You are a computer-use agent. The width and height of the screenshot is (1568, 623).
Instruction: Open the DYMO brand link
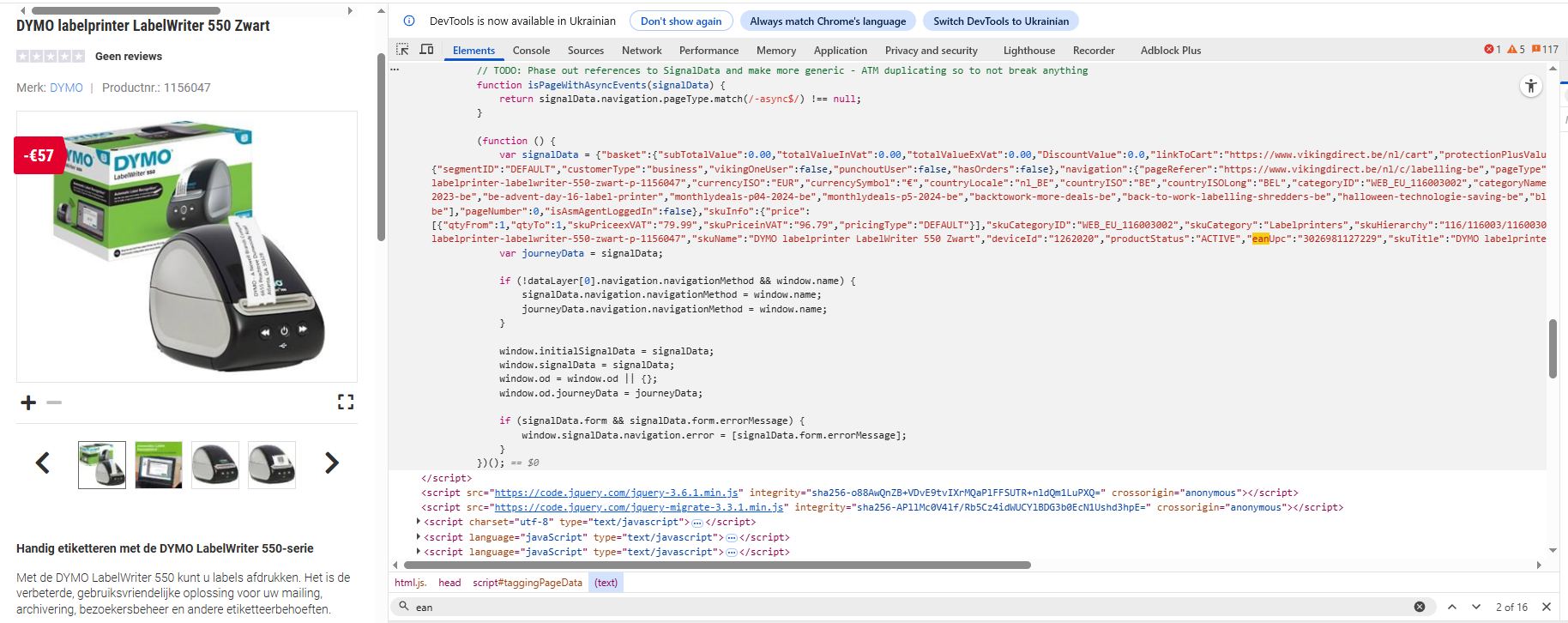tap(66, 88)
